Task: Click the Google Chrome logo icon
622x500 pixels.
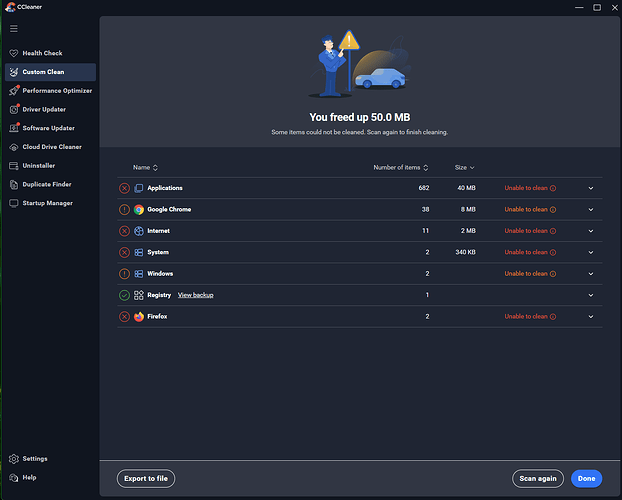Action: click(x=139, y=210)
